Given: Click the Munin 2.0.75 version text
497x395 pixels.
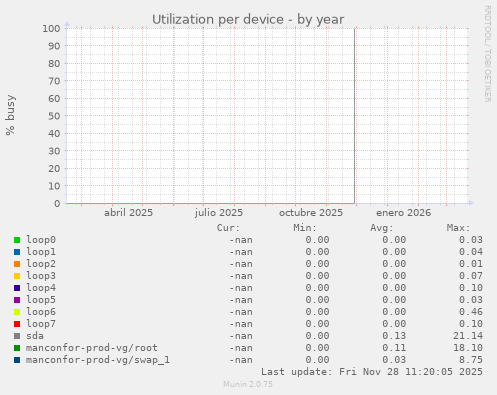Looking at the screenshot, I should (248, 384).
